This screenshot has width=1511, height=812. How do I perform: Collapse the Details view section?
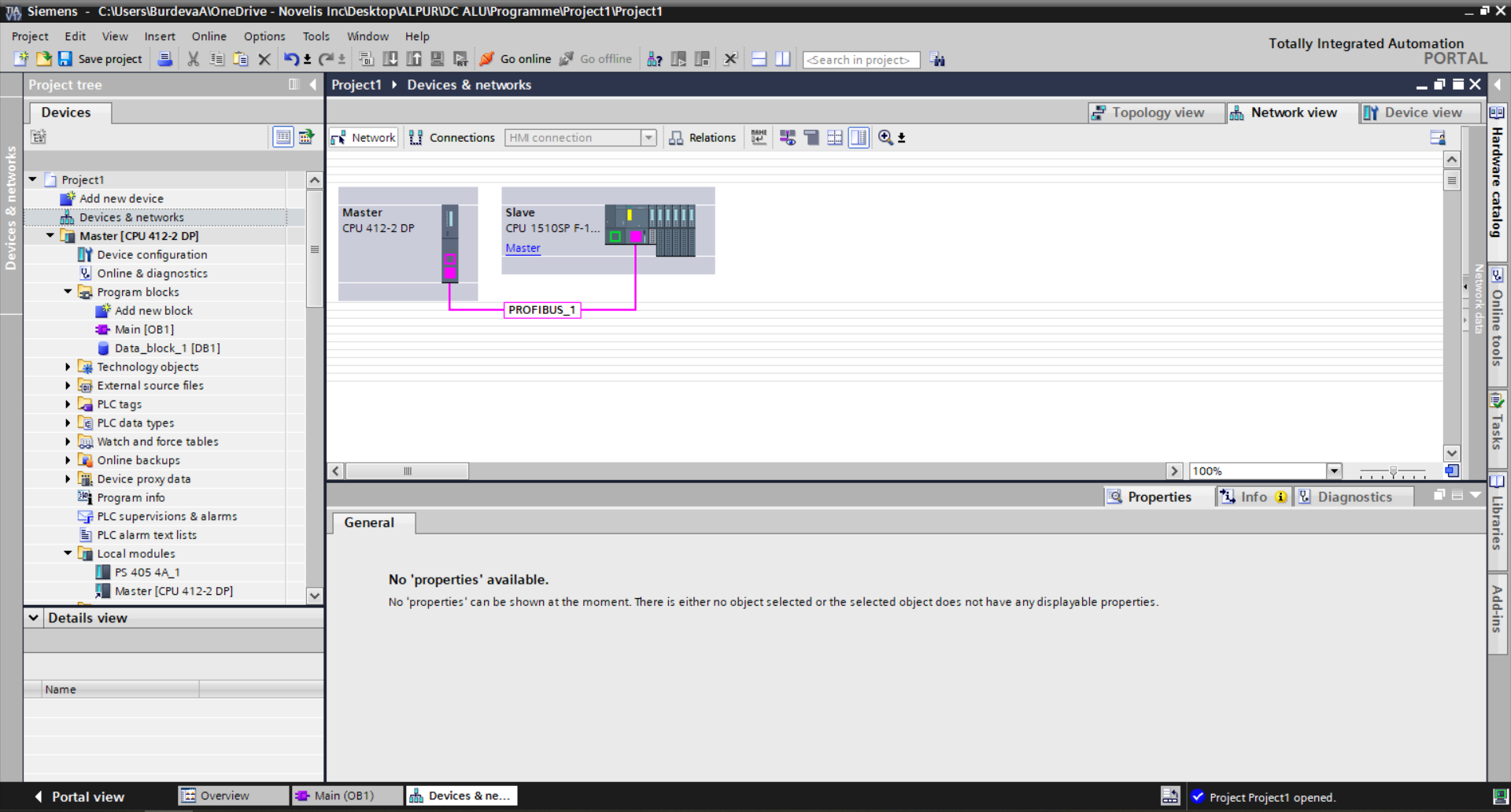click(x=34, y=618)
